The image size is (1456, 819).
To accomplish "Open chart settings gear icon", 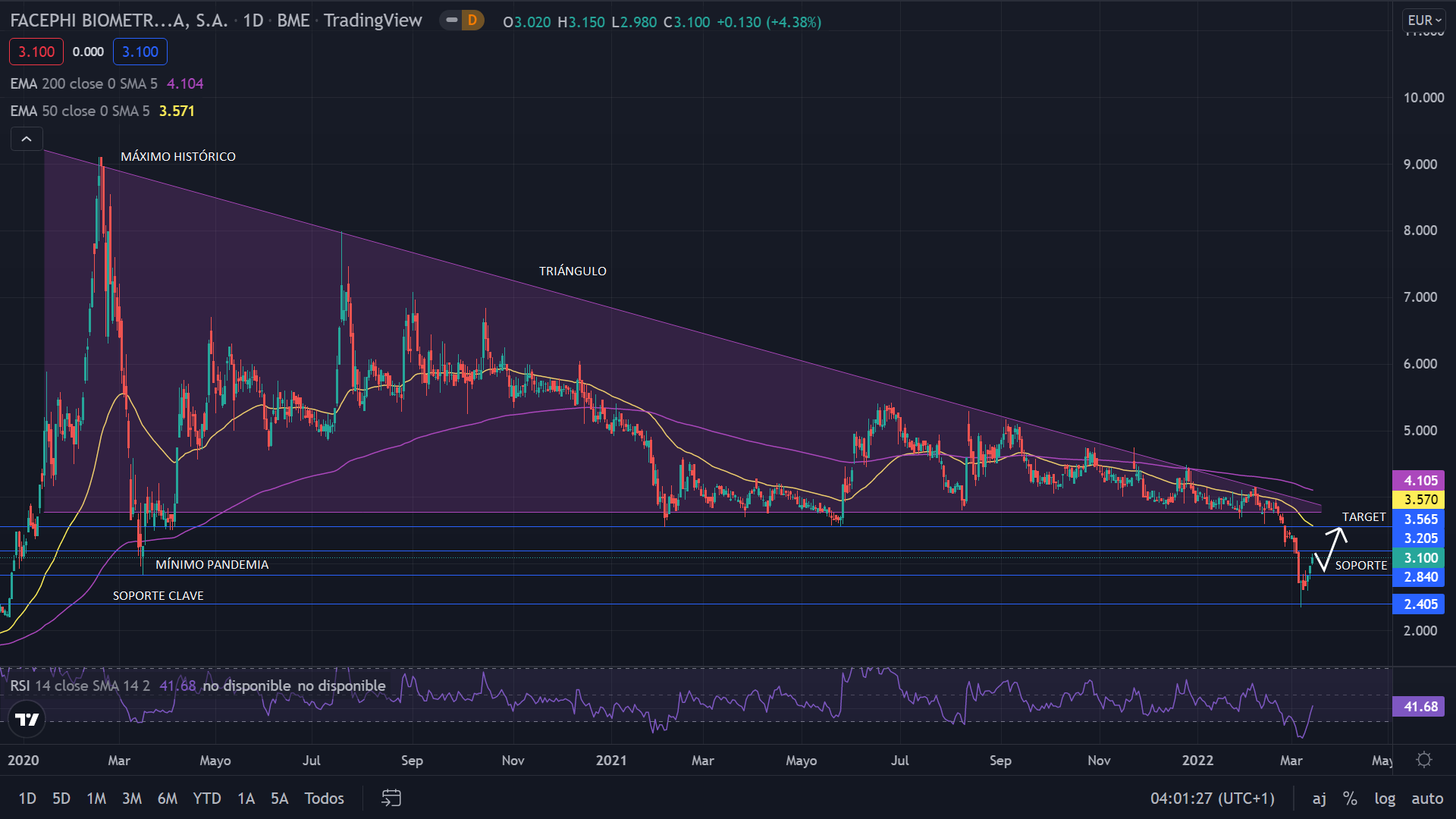I will [x=1423, y=760].
